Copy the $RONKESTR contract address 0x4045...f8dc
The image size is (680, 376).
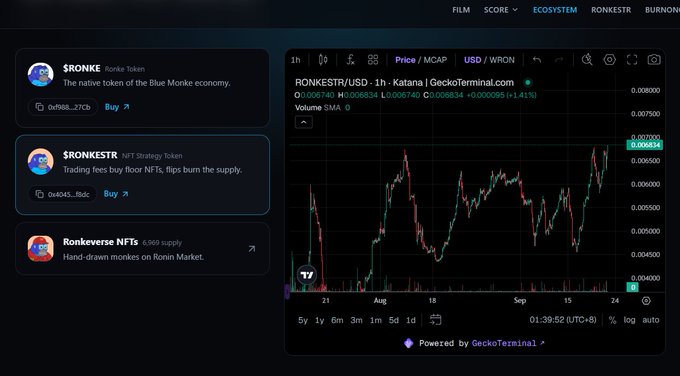click(63, 194)
